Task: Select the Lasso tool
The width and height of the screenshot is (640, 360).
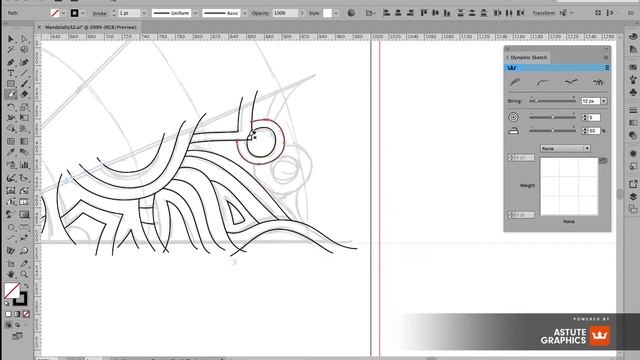Action: 24,50
